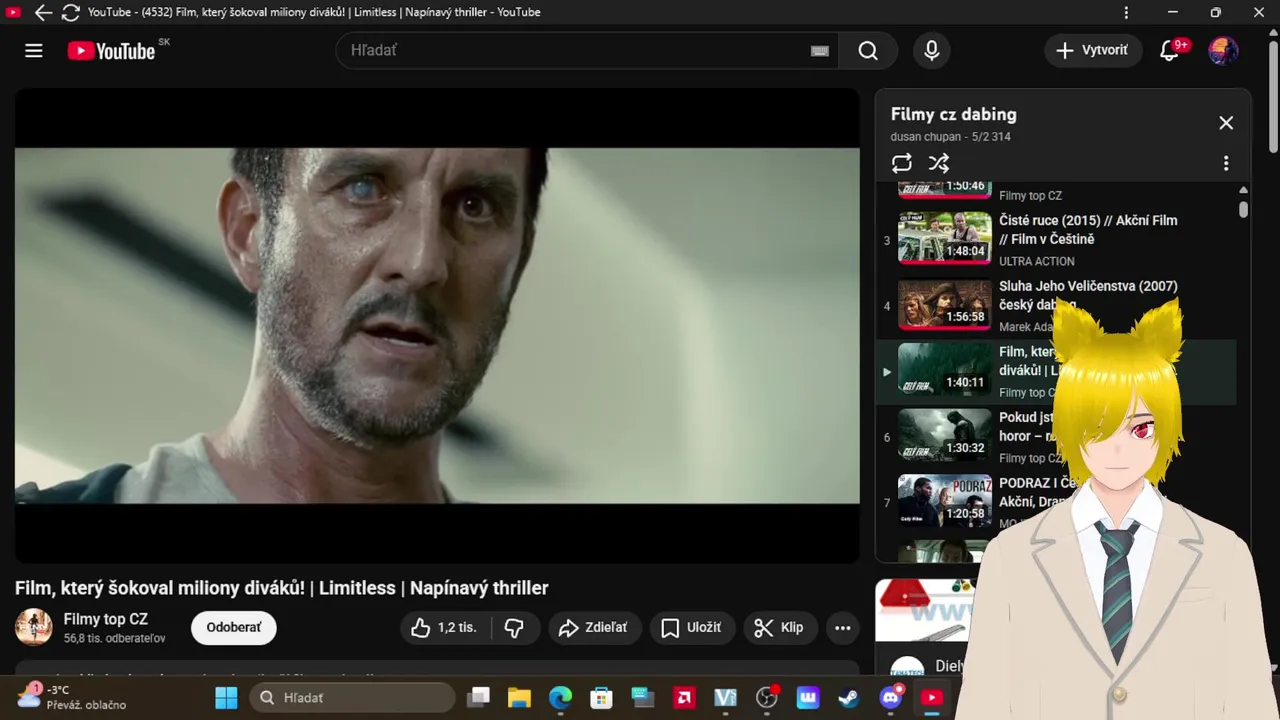Start voice search with the microphone

click(932, 51)
